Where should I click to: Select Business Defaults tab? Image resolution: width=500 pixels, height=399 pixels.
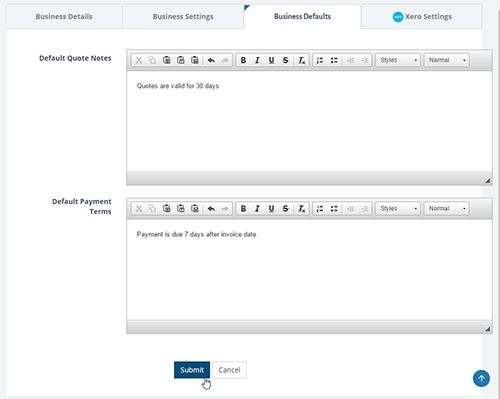click(x=302, y=17)
